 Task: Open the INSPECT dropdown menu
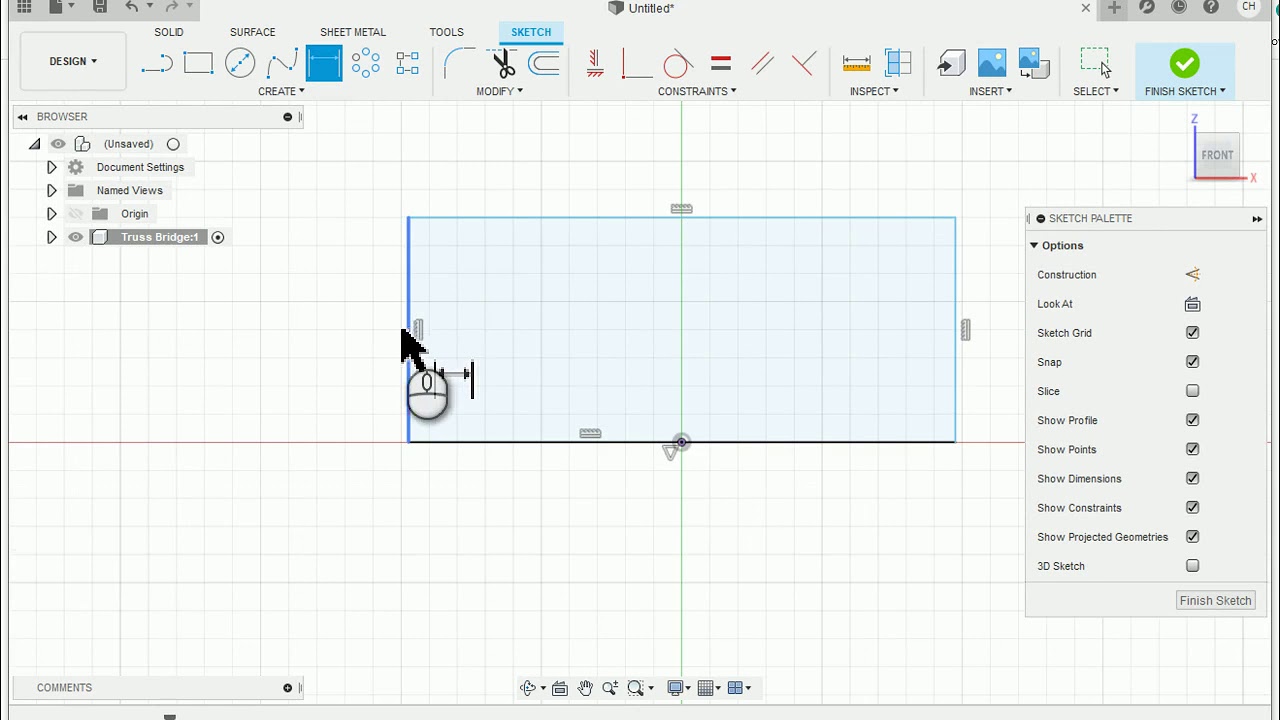874,91
